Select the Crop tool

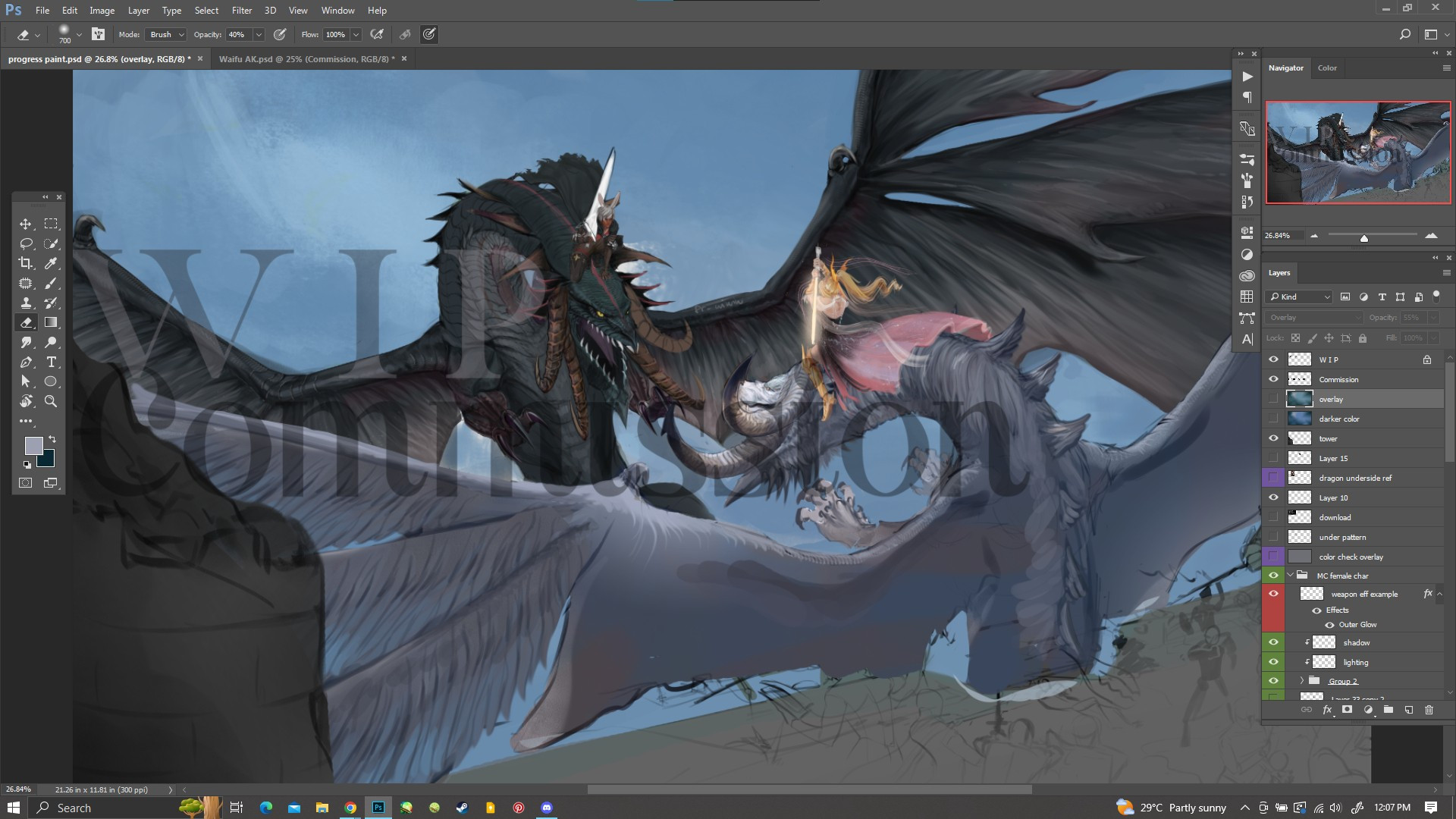click(x=26, y=264)
